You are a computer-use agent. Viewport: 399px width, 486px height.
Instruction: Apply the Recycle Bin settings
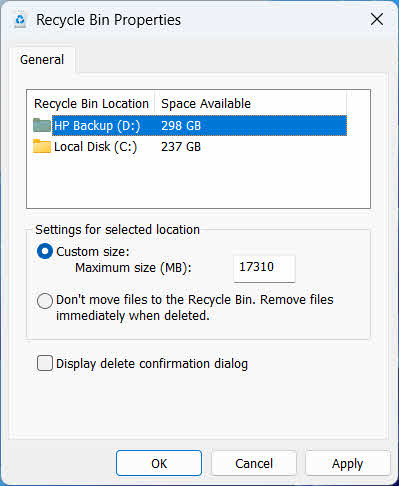tap(347, 463)
